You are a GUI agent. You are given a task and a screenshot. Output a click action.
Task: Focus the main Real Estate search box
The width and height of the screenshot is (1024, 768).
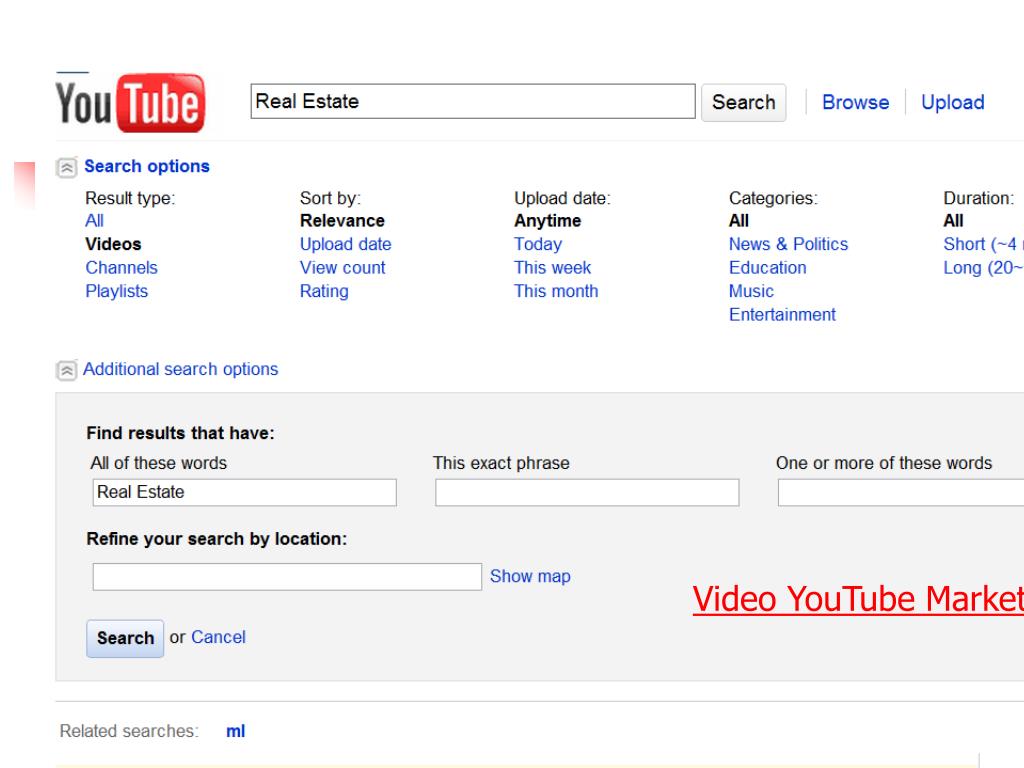473,101
